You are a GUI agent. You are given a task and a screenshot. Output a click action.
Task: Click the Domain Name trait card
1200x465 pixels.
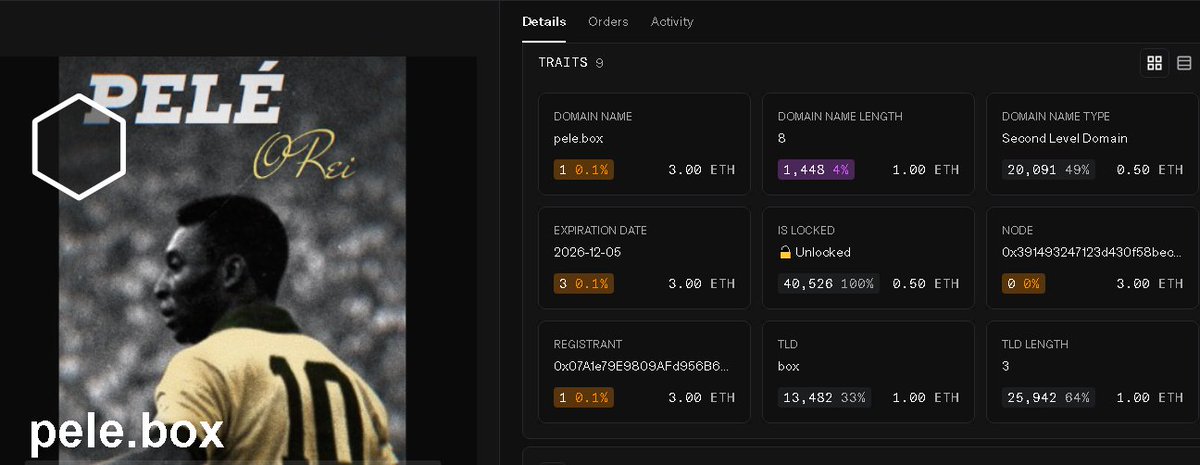point(644,144)
